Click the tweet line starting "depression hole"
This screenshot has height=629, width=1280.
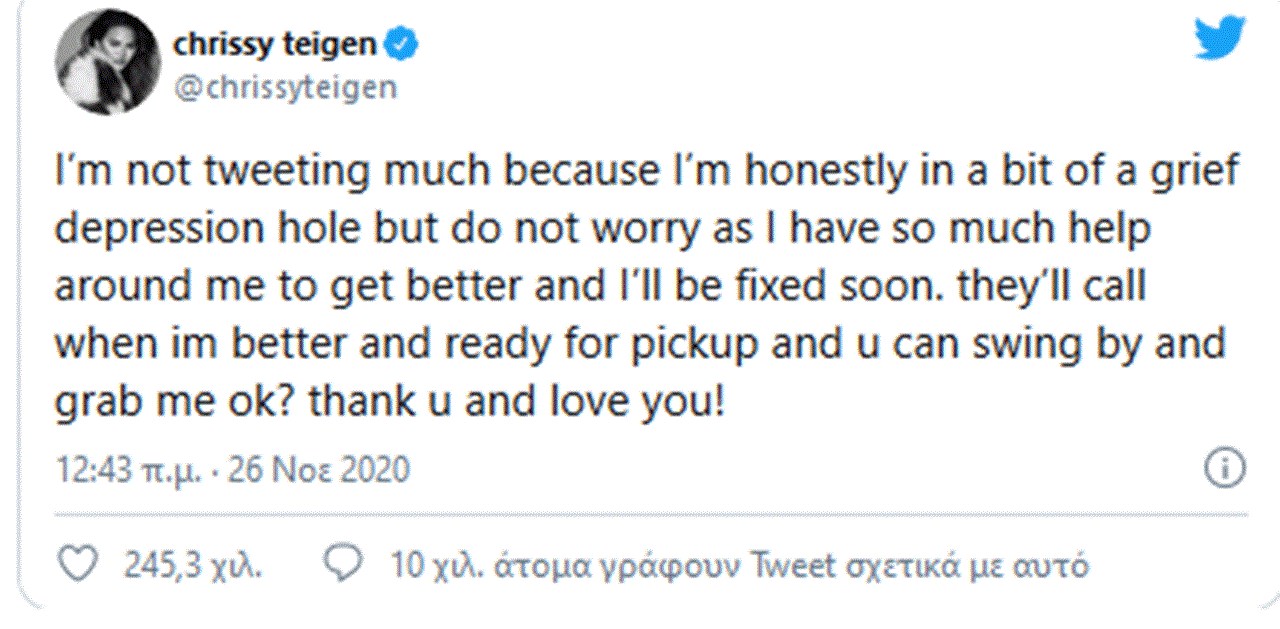(x=602, y=230)
